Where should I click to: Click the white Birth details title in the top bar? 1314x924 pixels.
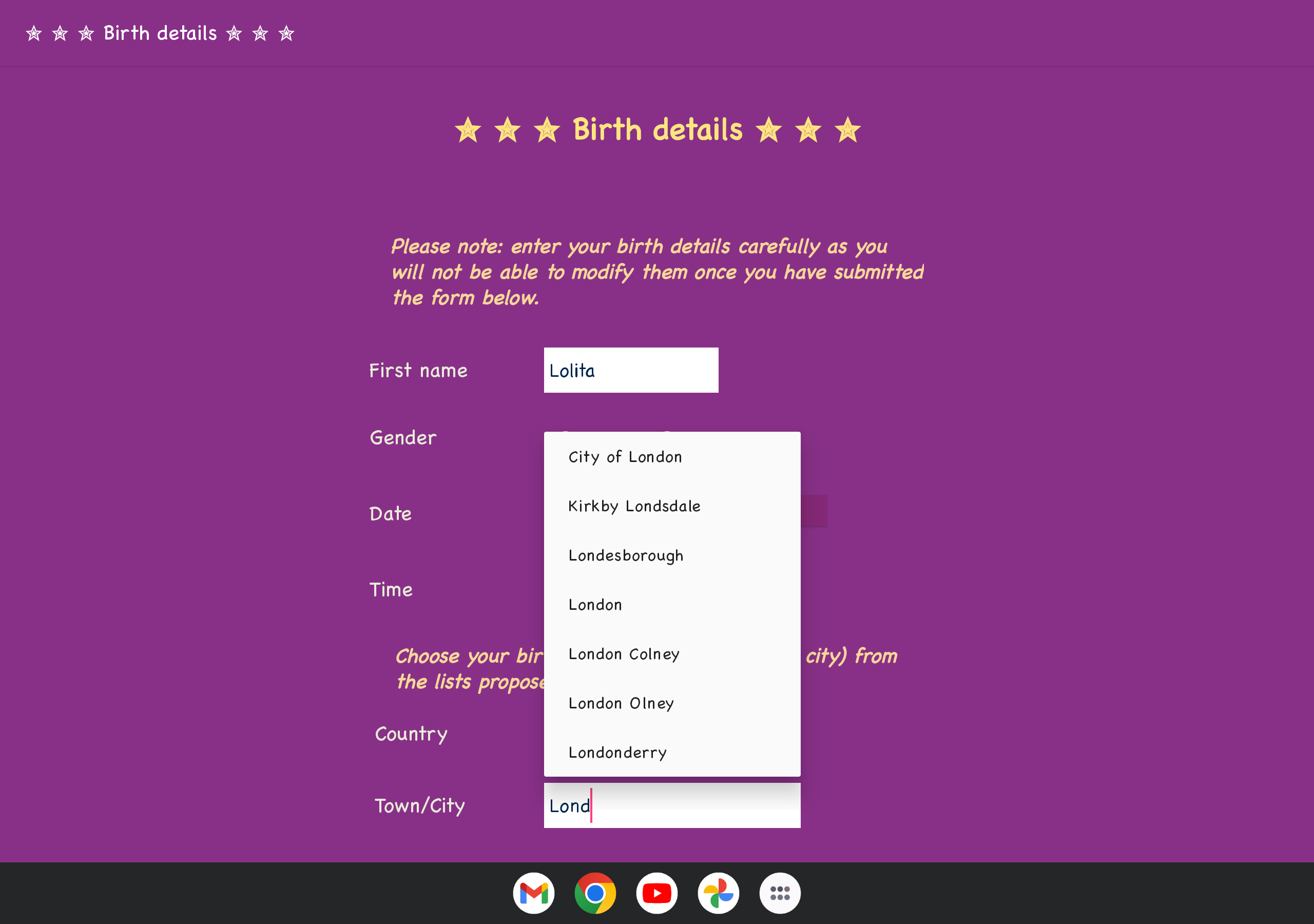160,33
